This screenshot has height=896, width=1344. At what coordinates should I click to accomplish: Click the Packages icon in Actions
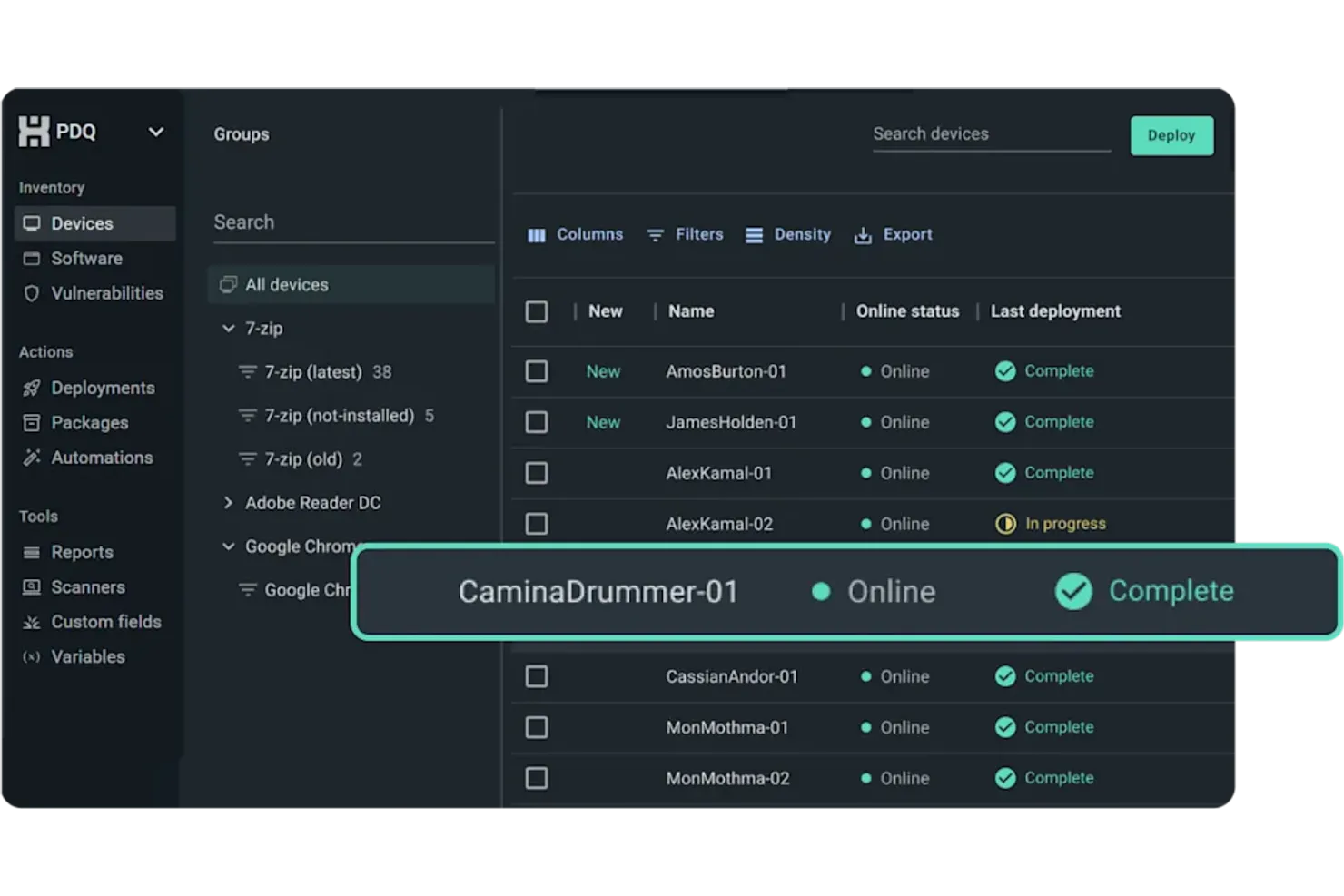(31, 422)
